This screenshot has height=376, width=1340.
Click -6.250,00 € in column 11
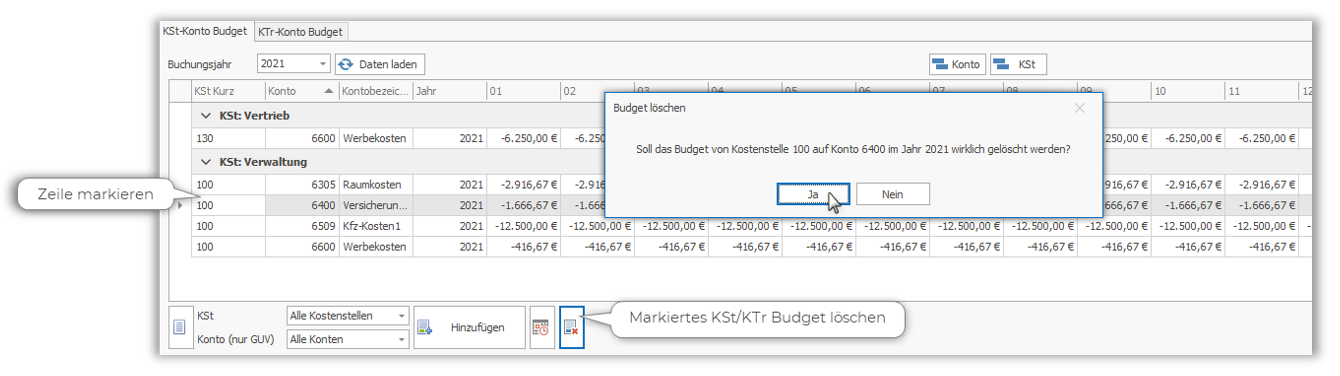(x=1261, y=139)
